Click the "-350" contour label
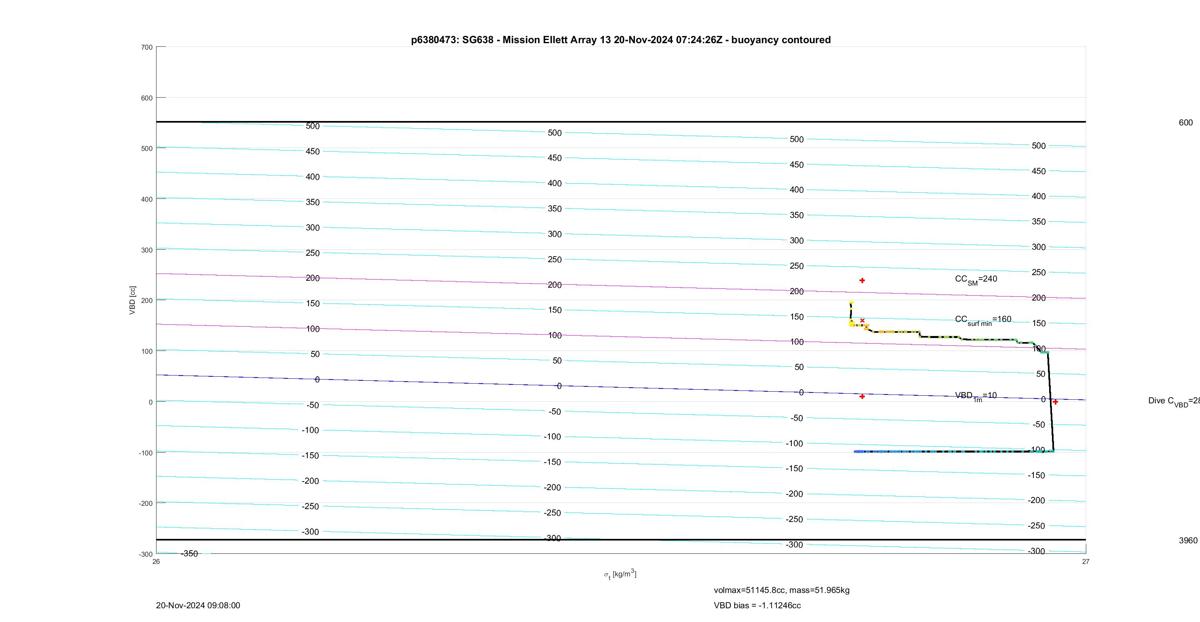The image size is (1200, 622). tap(189, 553)
